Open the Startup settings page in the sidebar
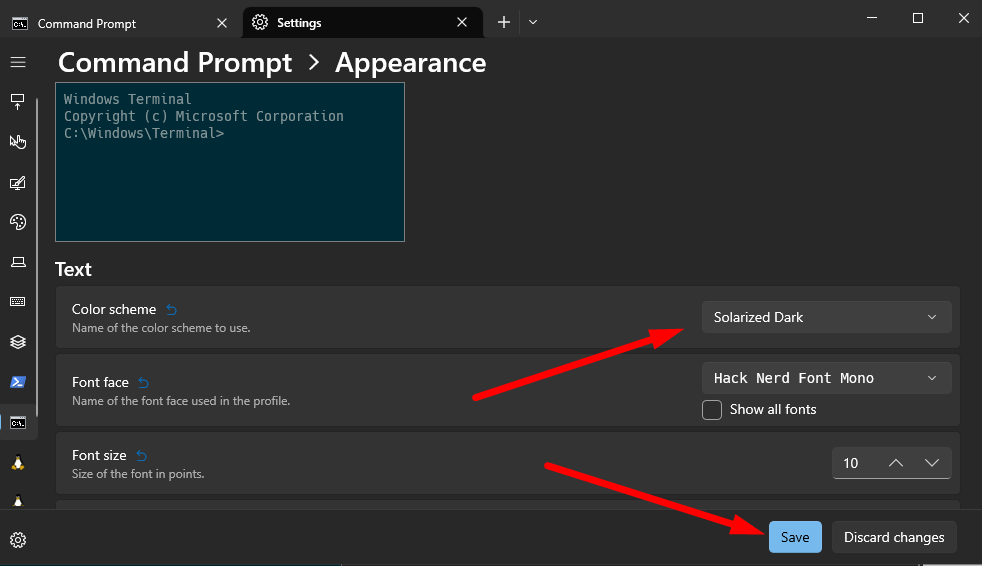Screen dimensions: 982x566 point(18,102)
